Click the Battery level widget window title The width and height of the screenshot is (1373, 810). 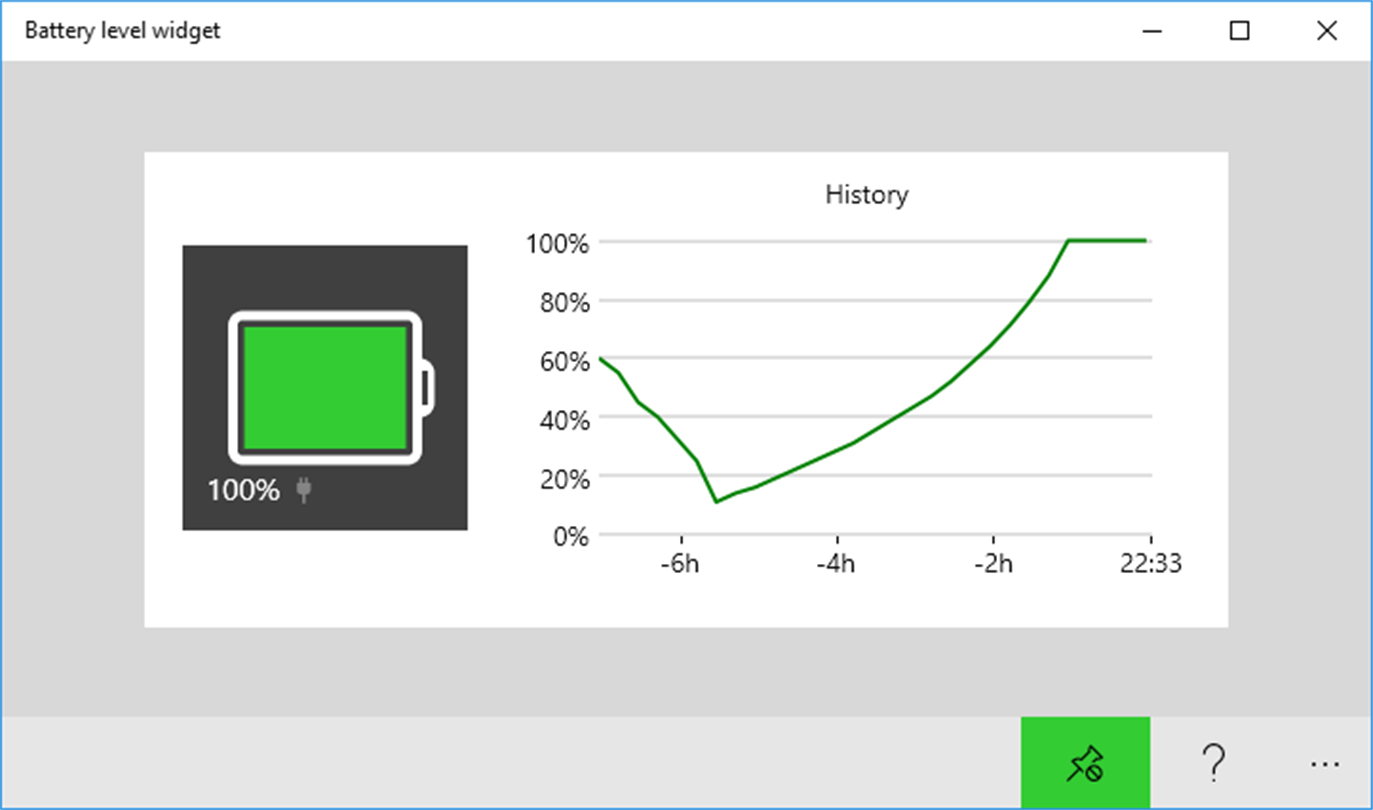click(x=122, y=31)
